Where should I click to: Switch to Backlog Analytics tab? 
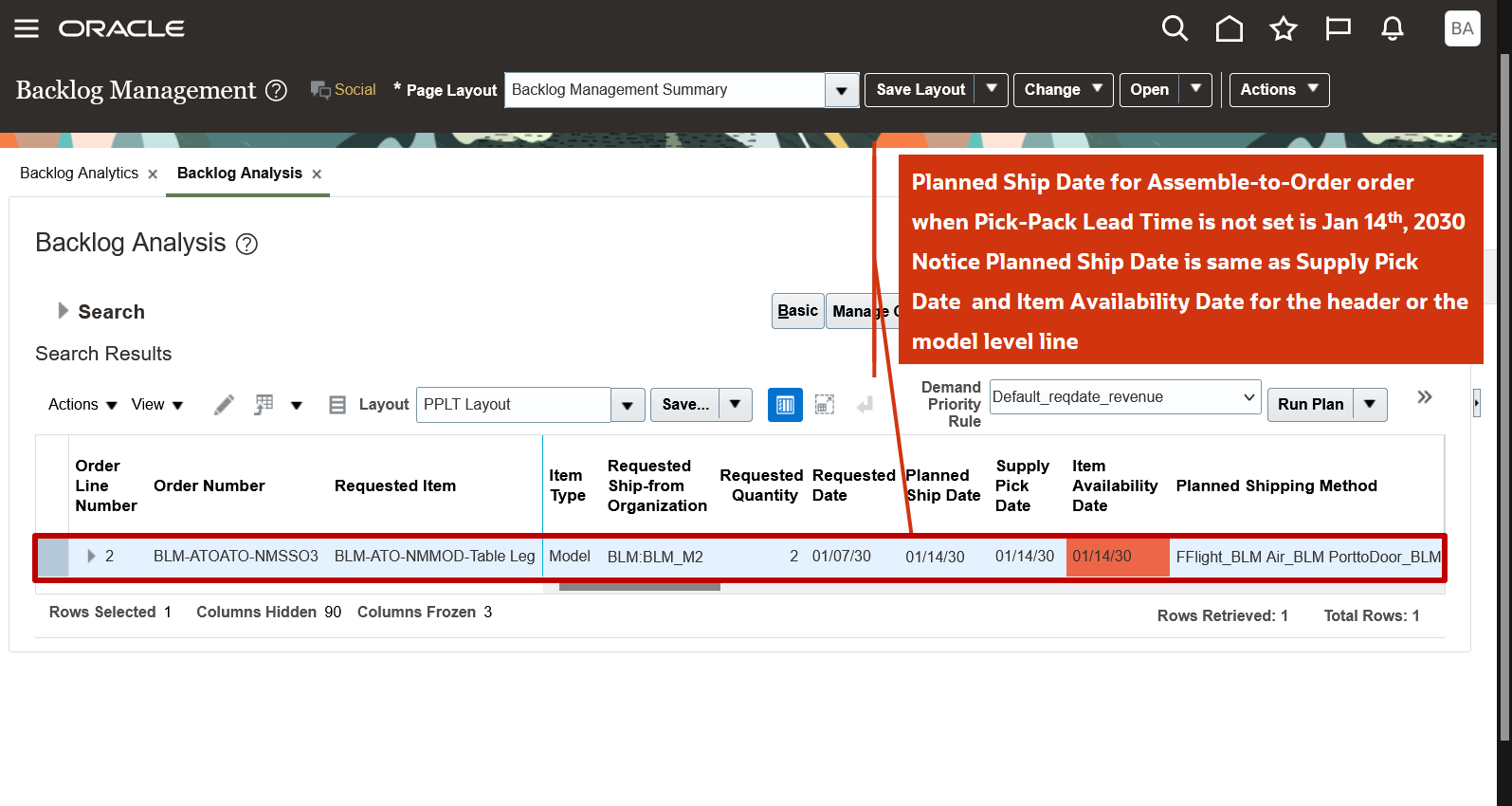tap(79, 173)
